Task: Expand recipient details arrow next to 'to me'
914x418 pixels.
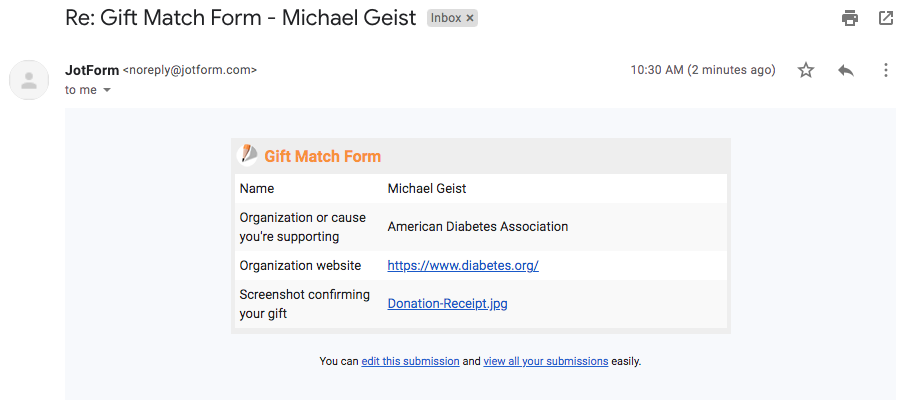Action: pos(107,90)
